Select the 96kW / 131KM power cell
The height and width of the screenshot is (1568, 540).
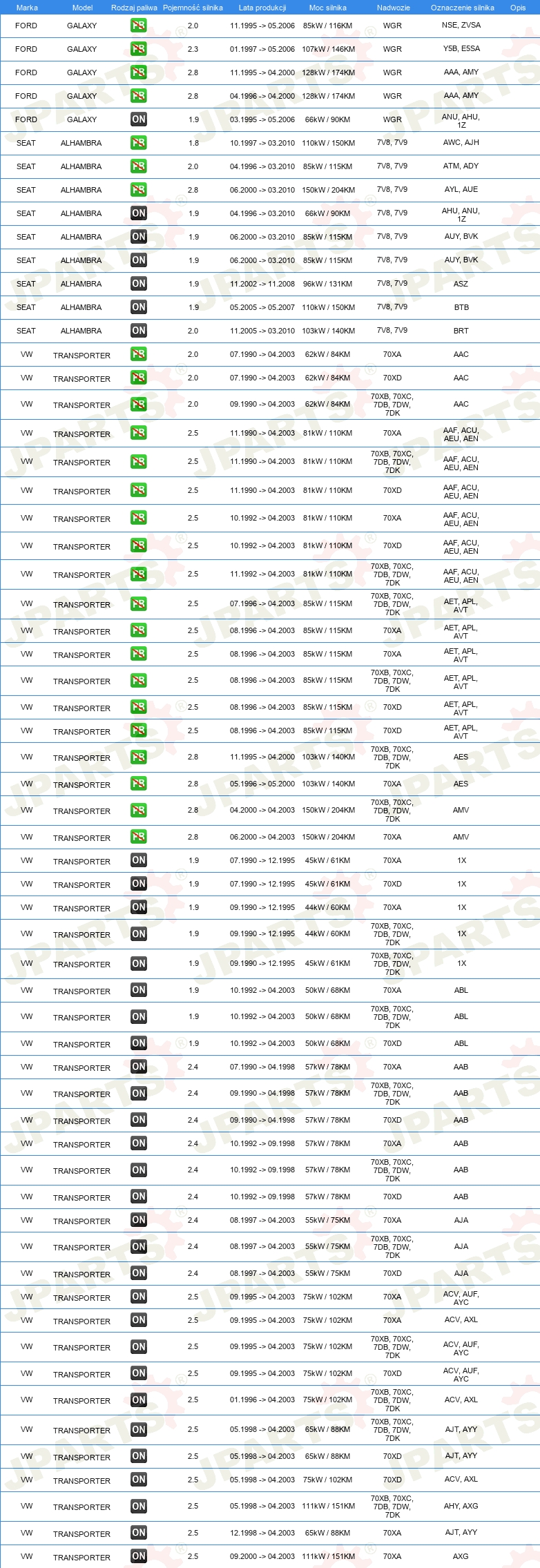pos(327,284)
